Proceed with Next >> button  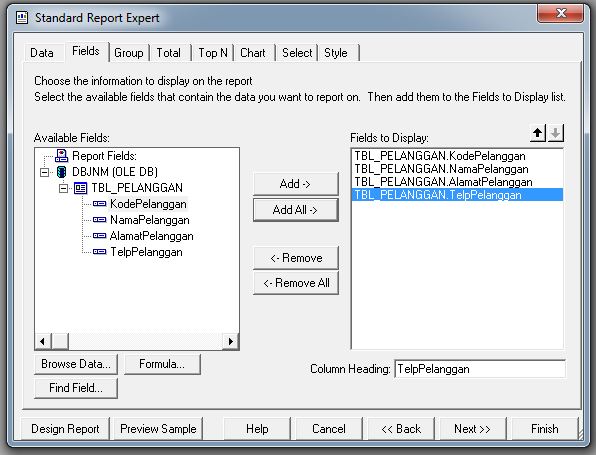click(472, 429)
